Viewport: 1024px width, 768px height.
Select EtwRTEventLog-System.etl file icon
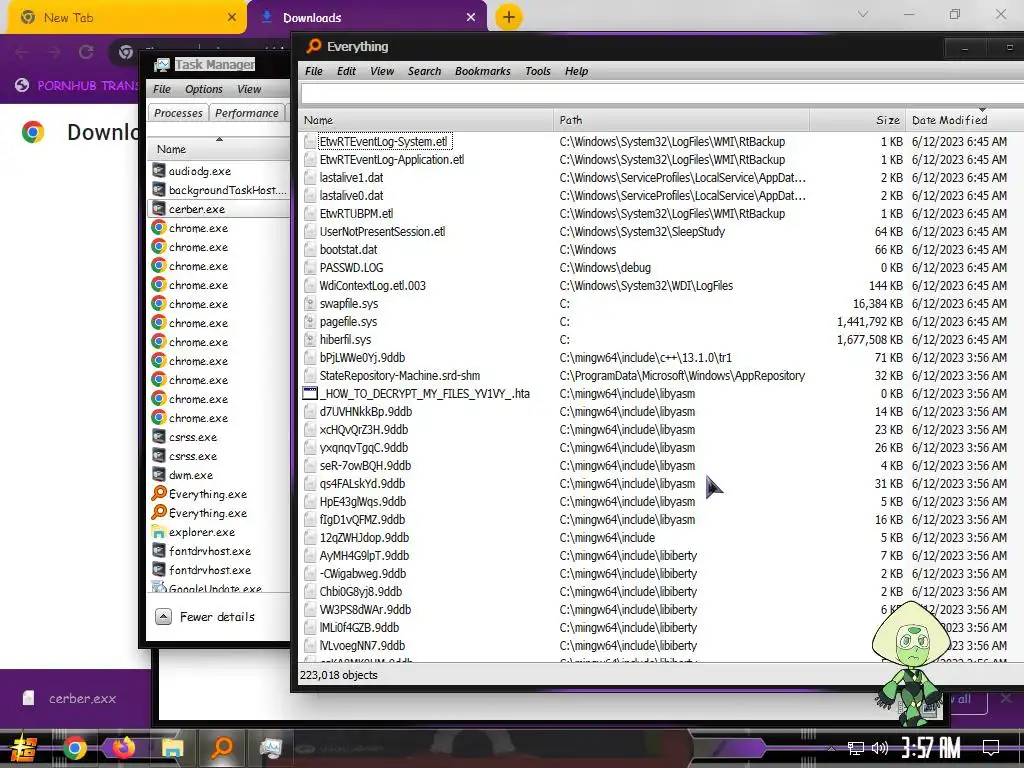click(310, 142)
